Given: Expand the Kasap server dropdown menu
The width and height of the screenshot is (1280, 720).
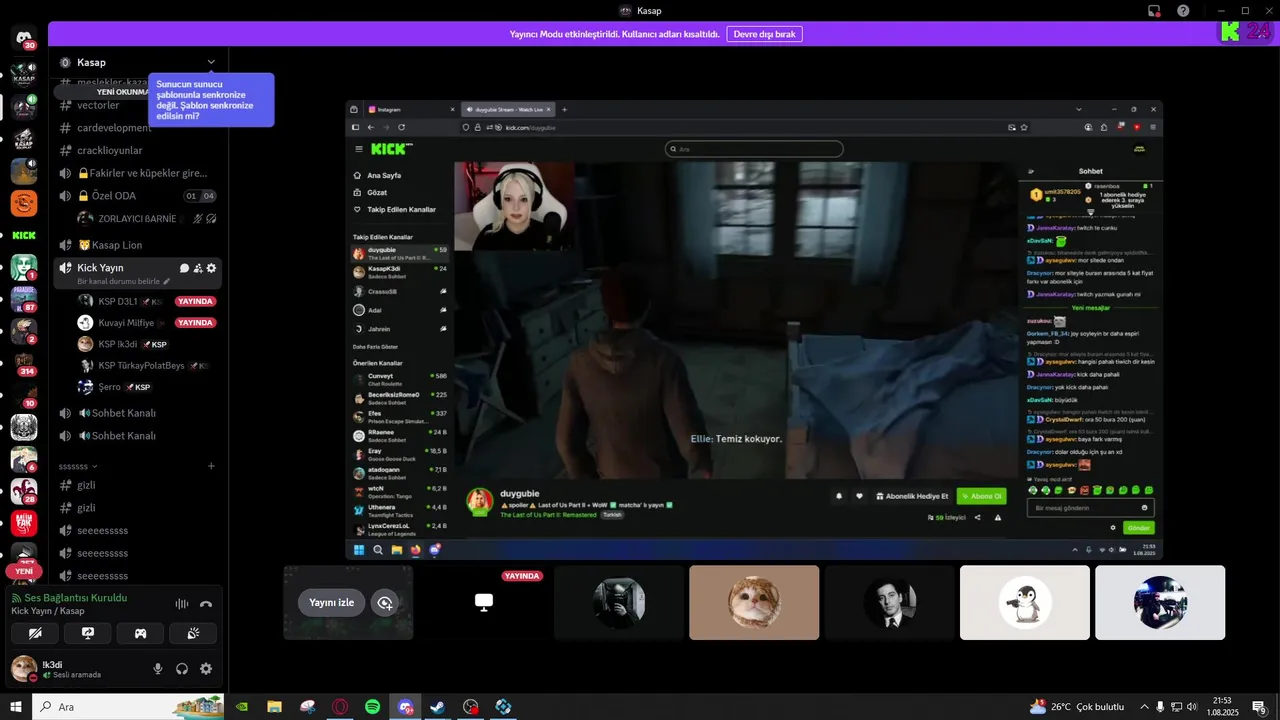Looking at the screenshot, I should pyautogui.click(x=211, y=62).
